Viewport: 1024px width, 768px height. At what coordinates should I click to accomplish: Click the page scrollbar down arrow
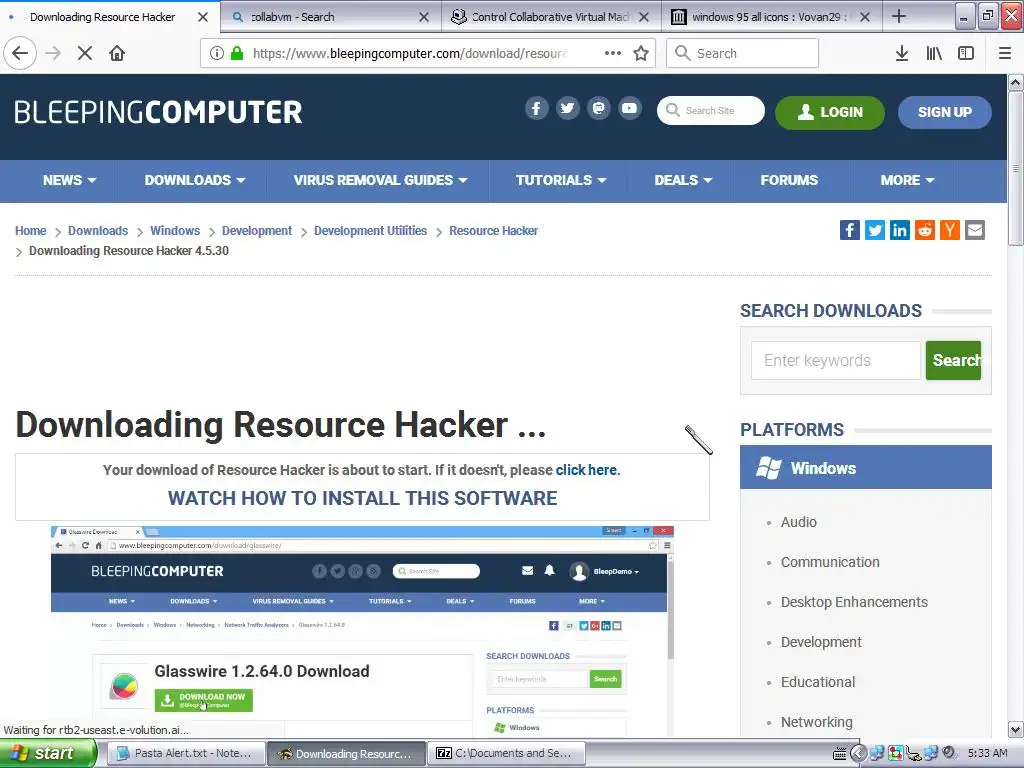coord(1015,729)
